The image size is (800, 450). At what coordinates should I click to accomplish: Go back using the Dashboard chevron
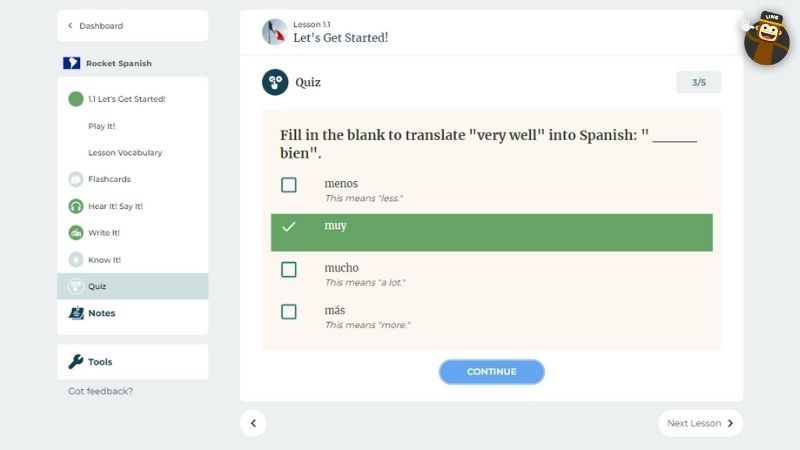(70, 26)
